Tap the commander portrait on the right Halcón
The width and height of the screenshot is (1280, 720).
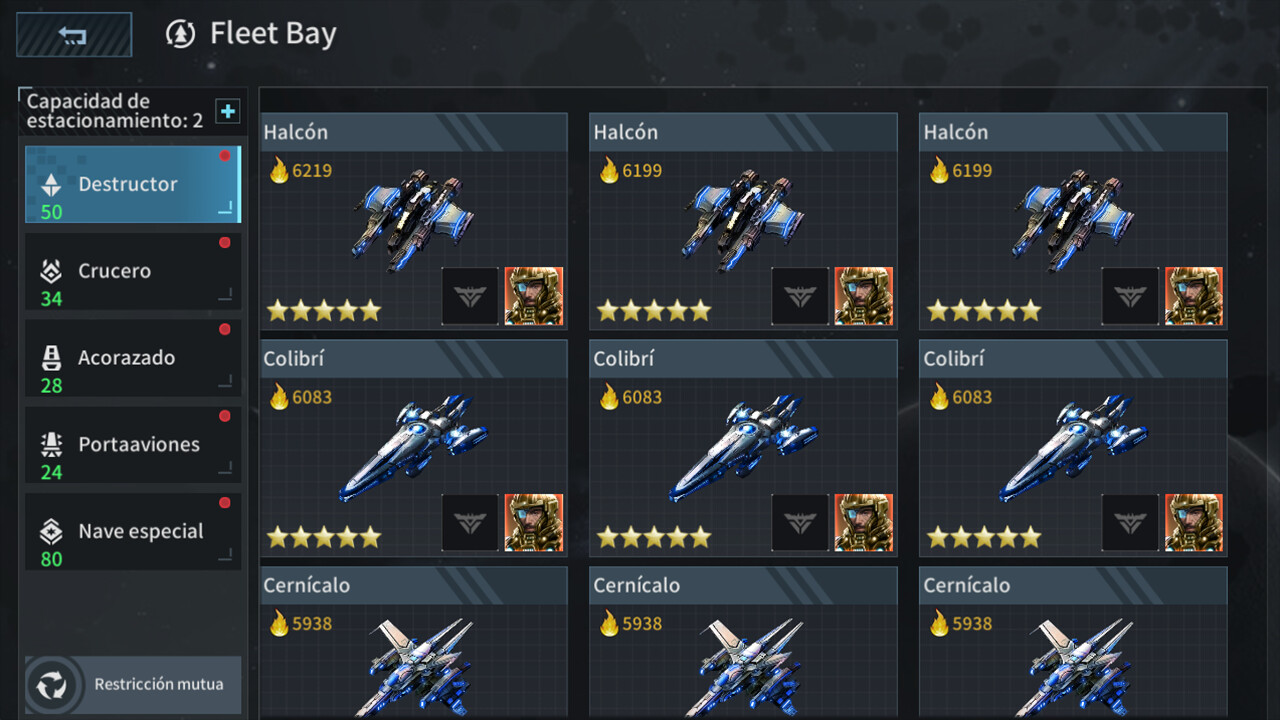click(x=1194, y=296)
